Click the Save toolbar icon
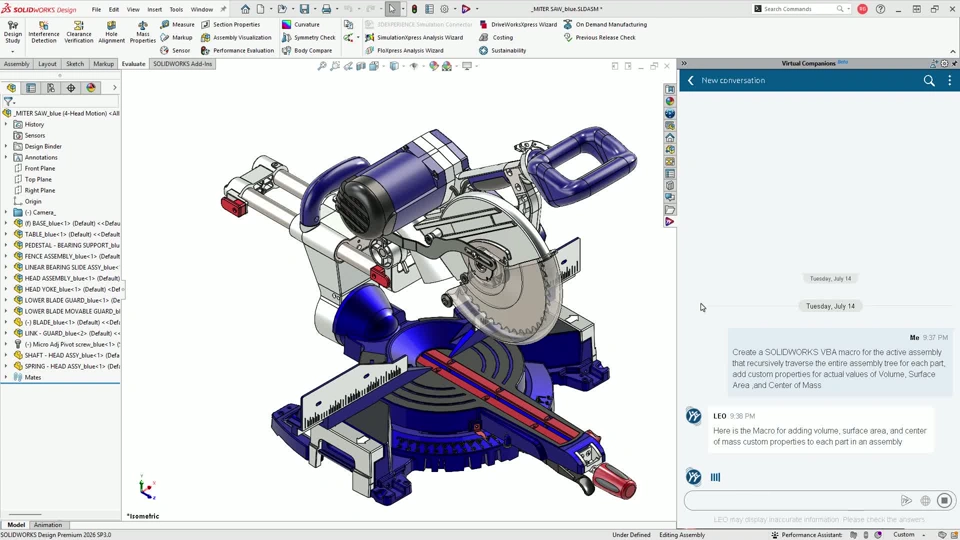Viewport: 960px width, 540px height. coord(304,9)
